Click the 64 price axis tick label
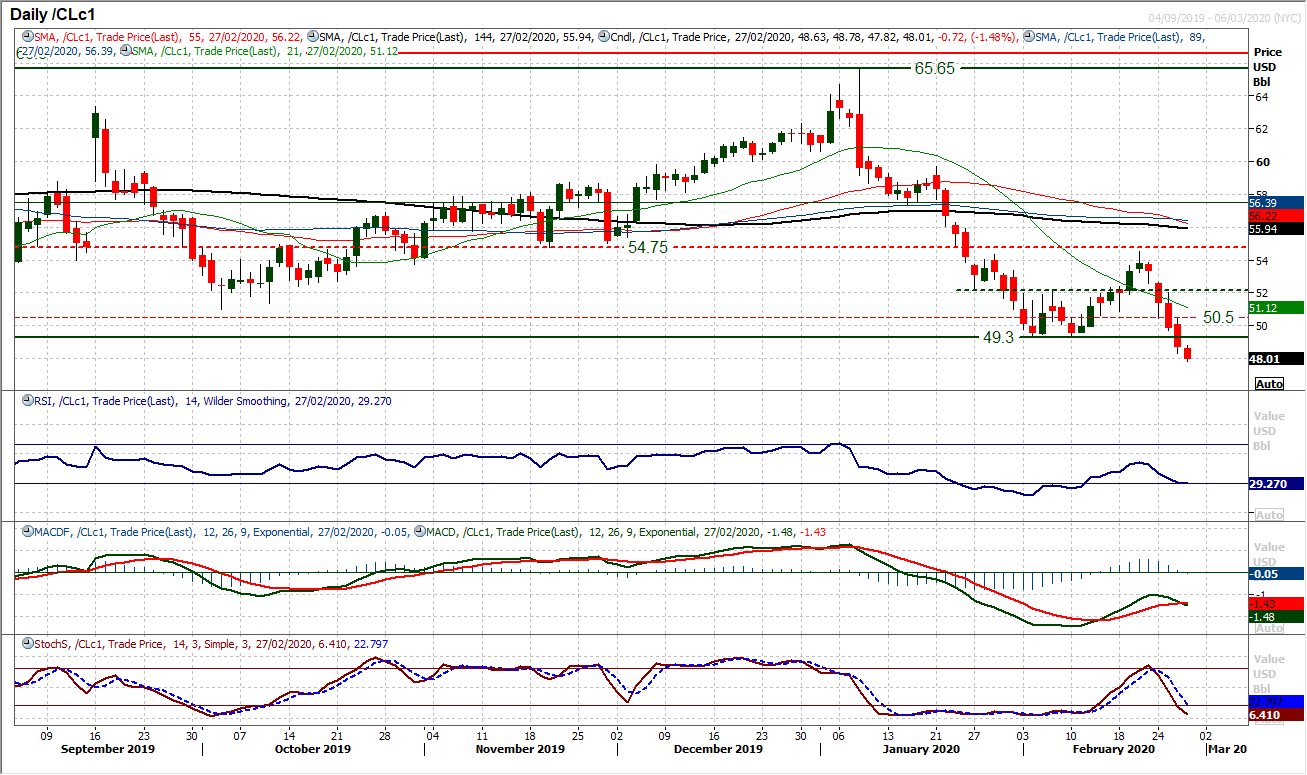The image size is (1307, 775). coord(1262,97)
